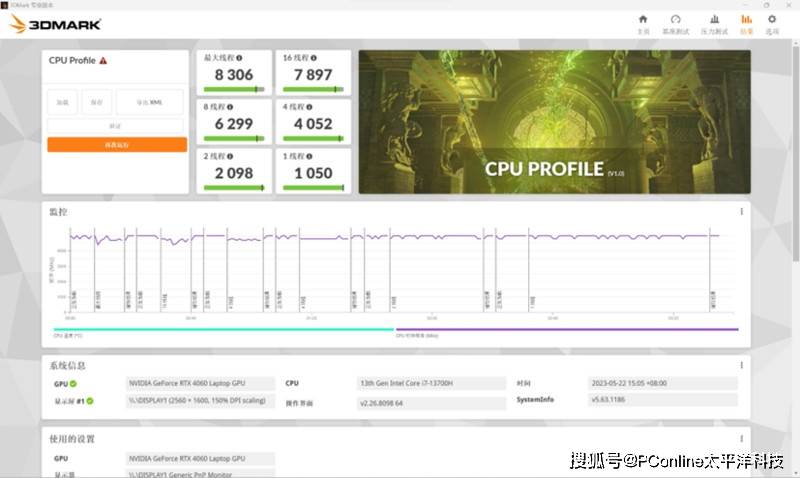Screen dimensions: 800x478
Task: Click the 导出 XML button
Action: pyautogui.click(x=149, y=102)
